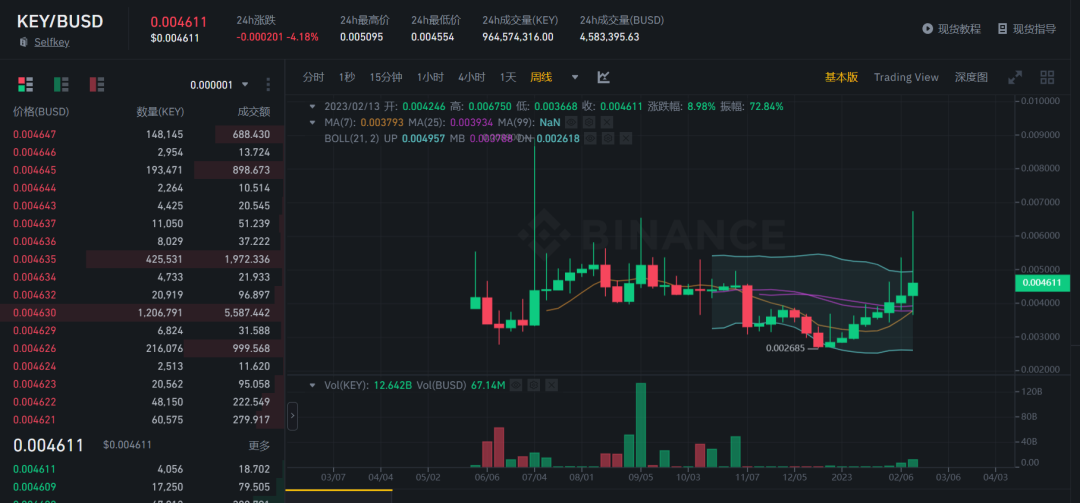Select 分时 time interval
The width and height of the screenshot is (1080, 503).
click(313, 77)
